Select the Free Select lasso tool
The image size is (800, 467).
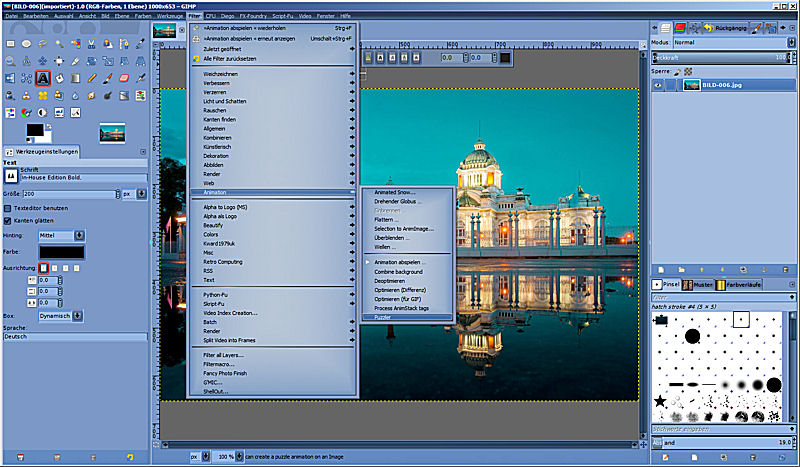(43, 44)
